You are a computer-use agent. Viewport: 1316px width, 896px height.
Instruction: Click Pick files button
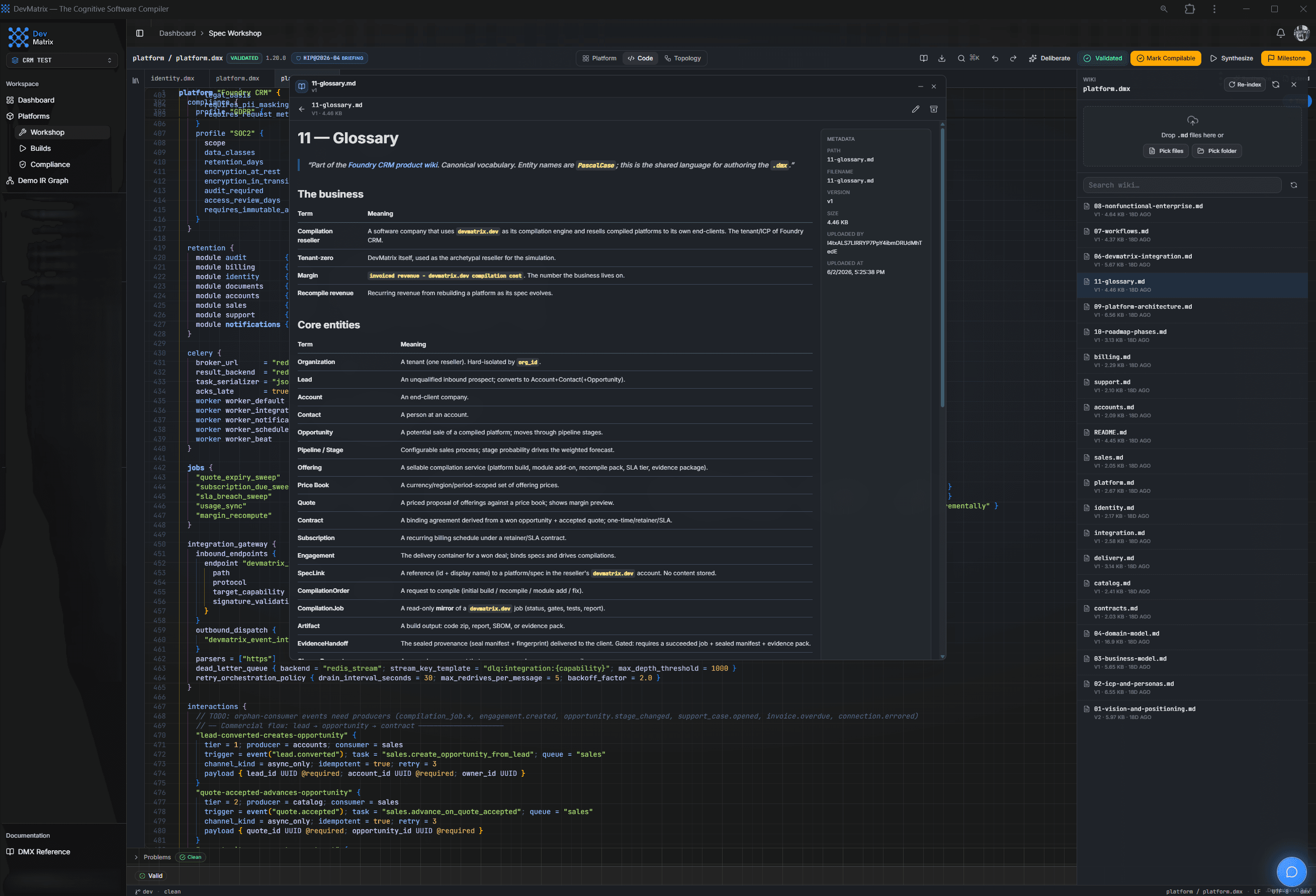tap(1165, 151)
